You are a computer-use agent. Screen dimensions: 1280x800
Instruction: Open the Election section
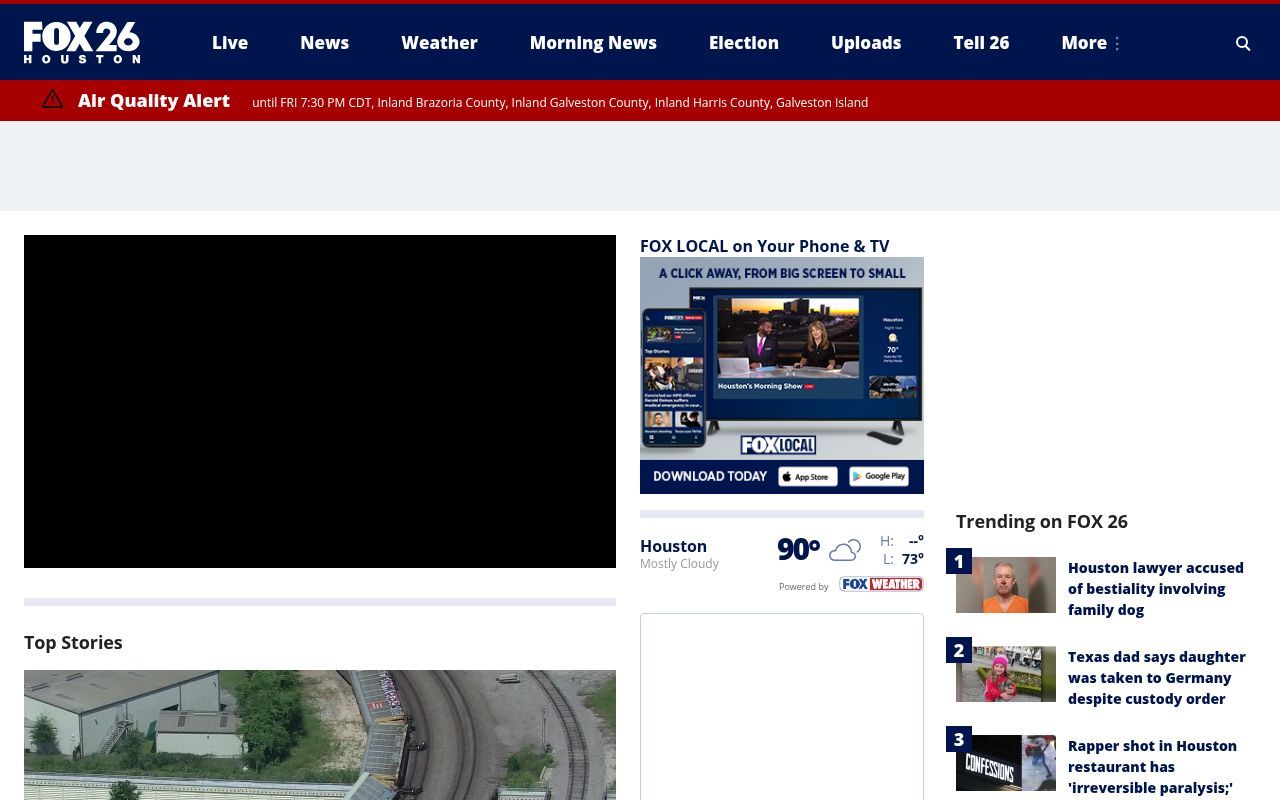point(744,42)
